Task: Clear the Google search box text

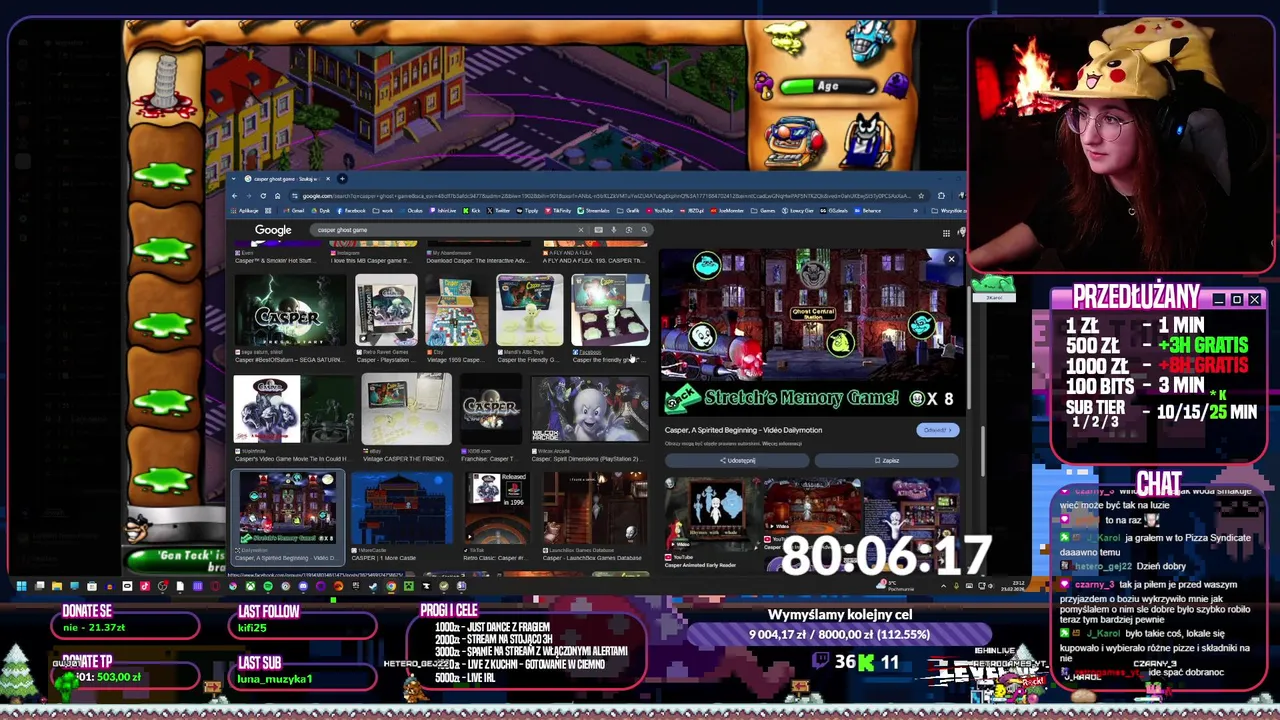Action: click(x=581, y=230)
